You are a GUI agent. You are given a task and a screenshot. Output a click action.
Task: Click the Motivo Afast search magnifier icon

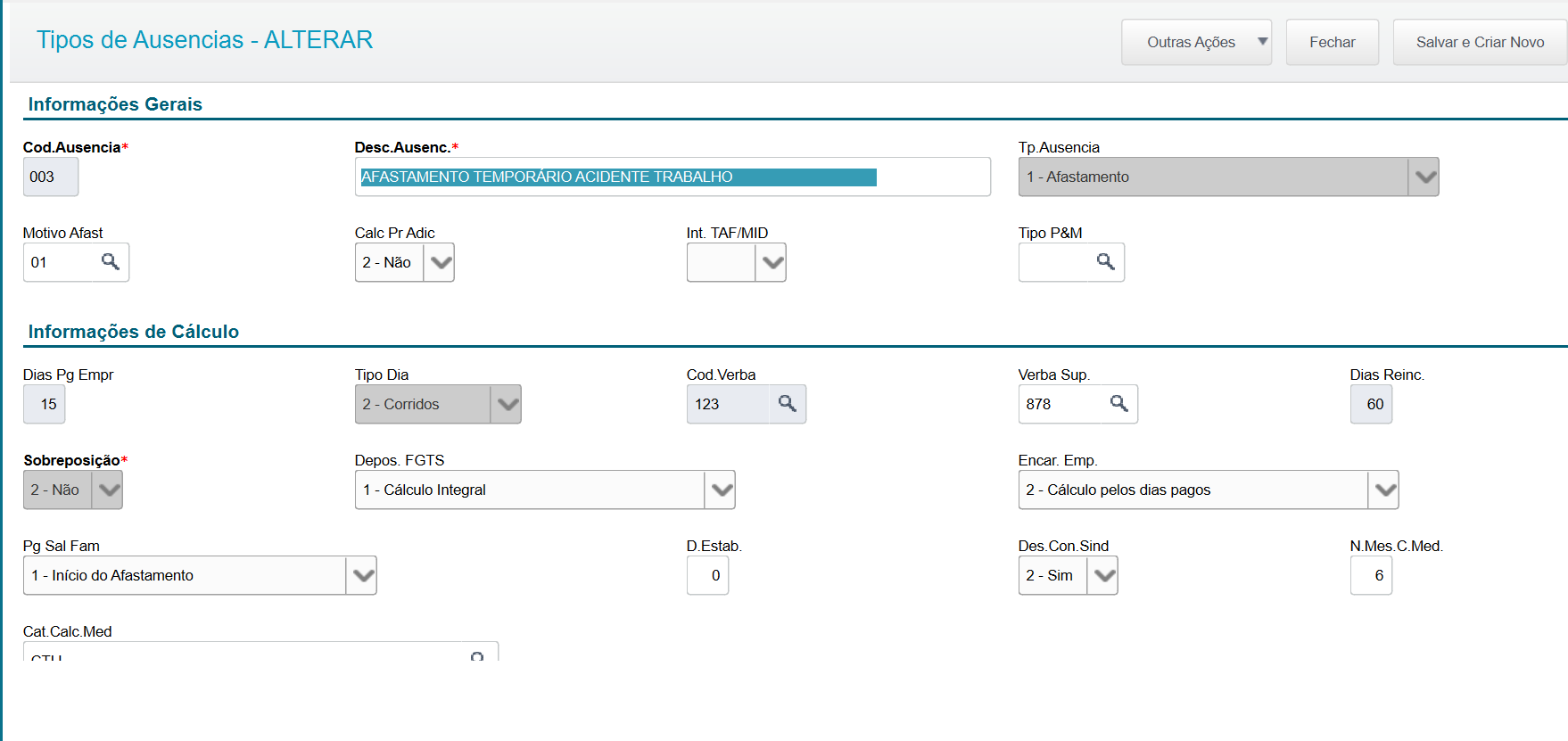(x=111, y=262)
